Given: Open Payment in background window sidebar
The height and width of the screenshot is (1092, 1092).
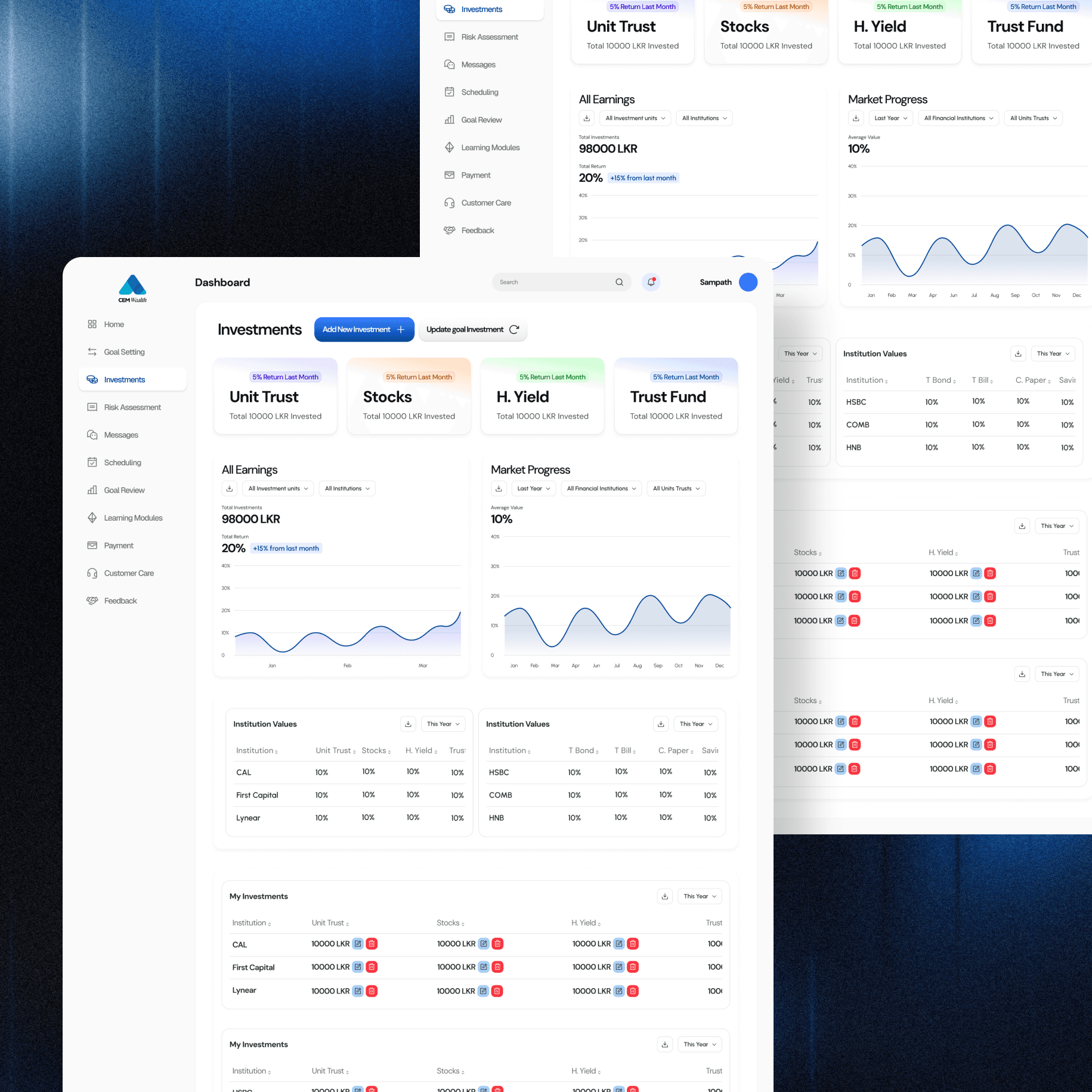Looking at the screenshot, I should 490,175.
